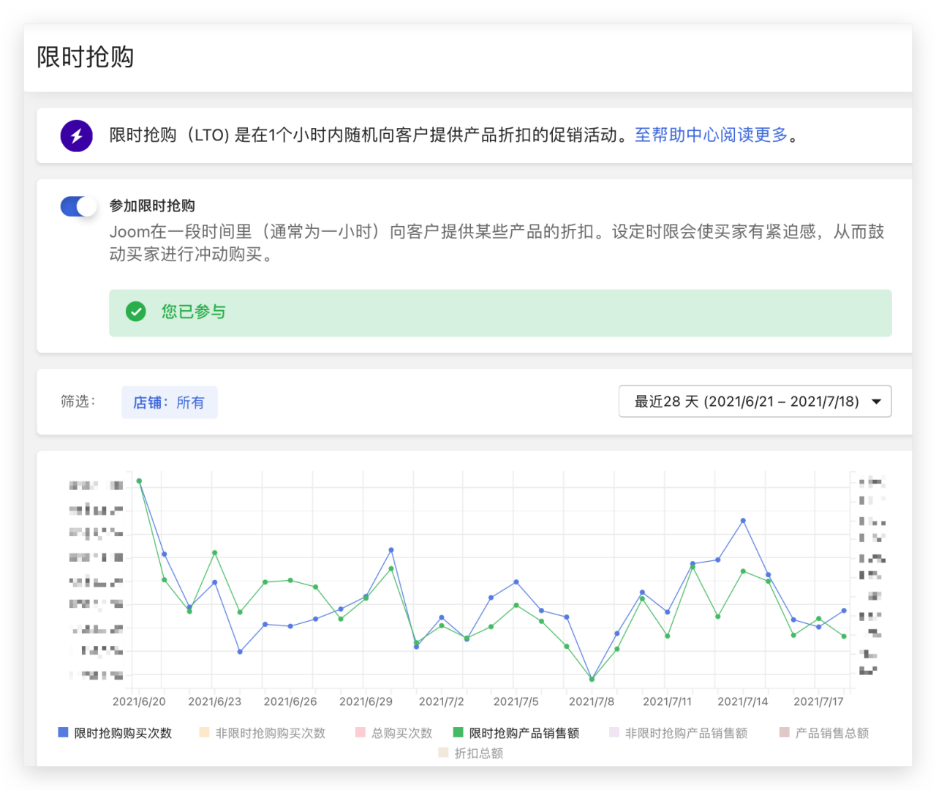
Task: Click the beige legend square for 折扣总额
Action: coord(443,753)
